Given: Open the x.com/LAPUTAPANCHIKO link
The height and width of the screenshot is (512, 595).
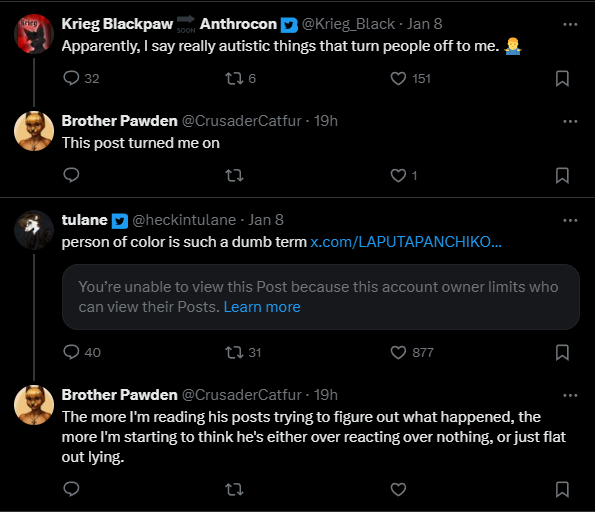Looking at the screenshot, I should coord(406,242).
